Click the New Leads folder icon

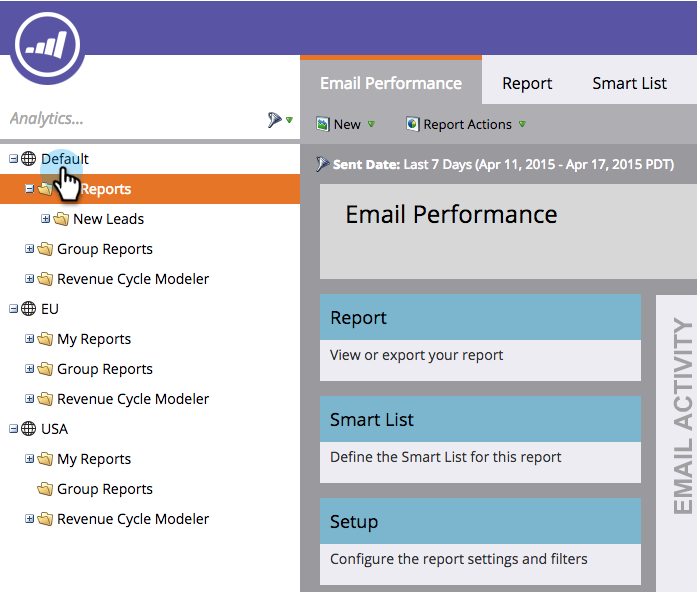tap(61, 219)
